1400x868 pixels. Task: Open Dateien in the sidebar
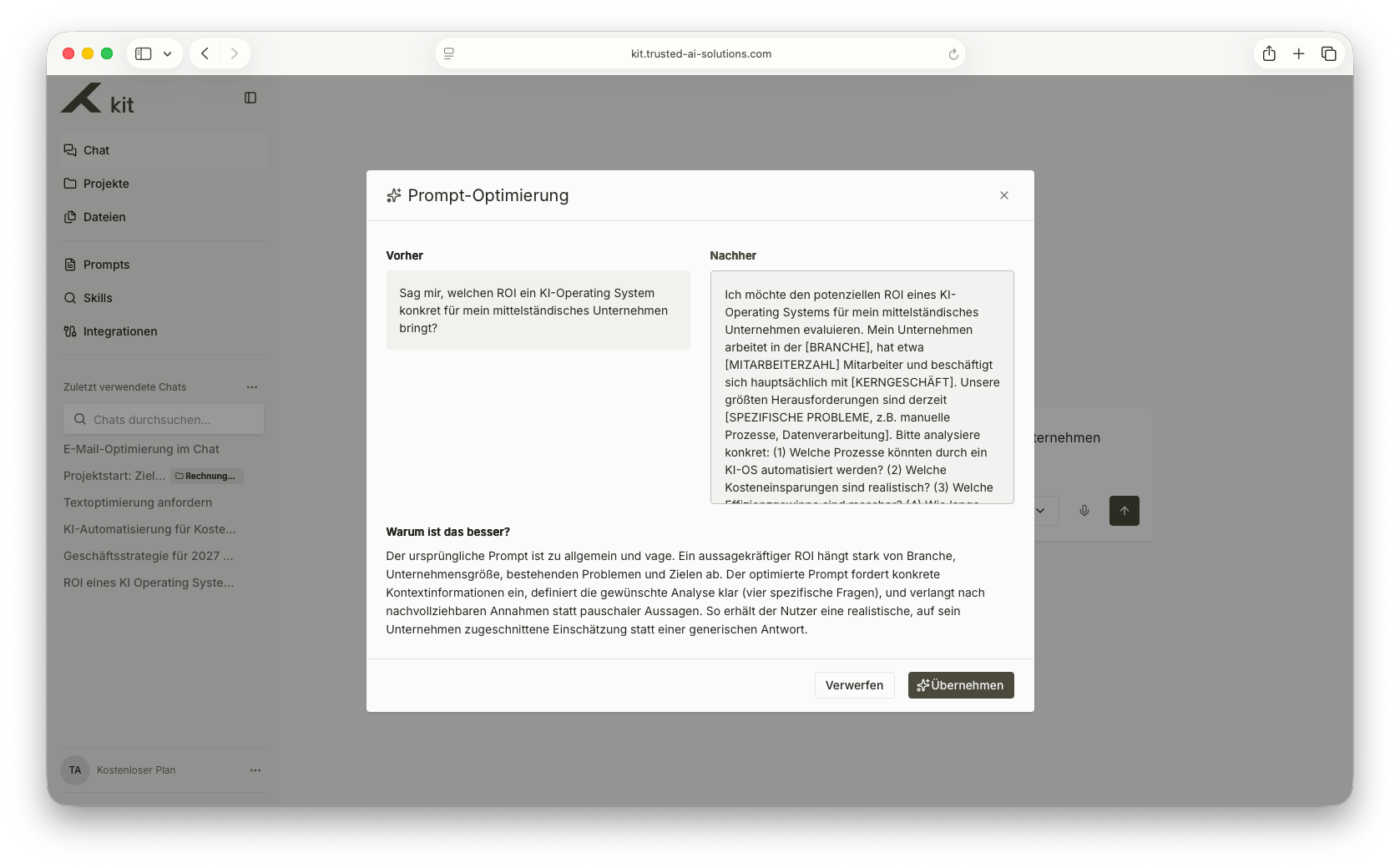[164, 217]
